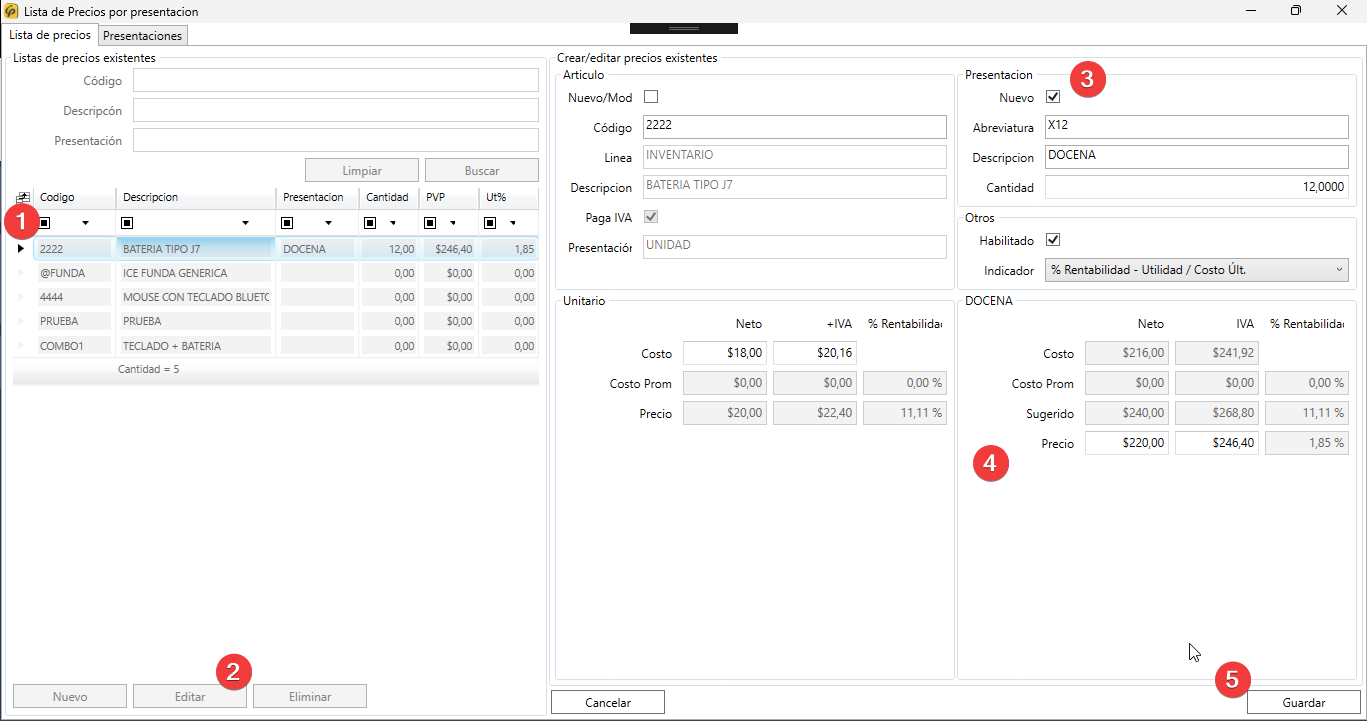Focus the Descripcón search field
1367x721 pixels.
point(336,110)
